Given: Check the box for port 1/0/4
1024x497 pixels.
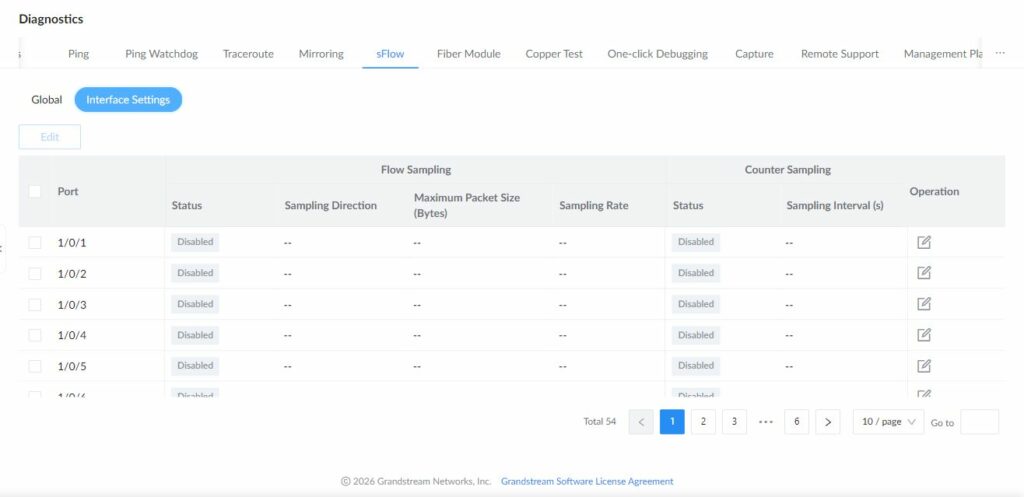Looking at the screenshot, I should point(35,335).
